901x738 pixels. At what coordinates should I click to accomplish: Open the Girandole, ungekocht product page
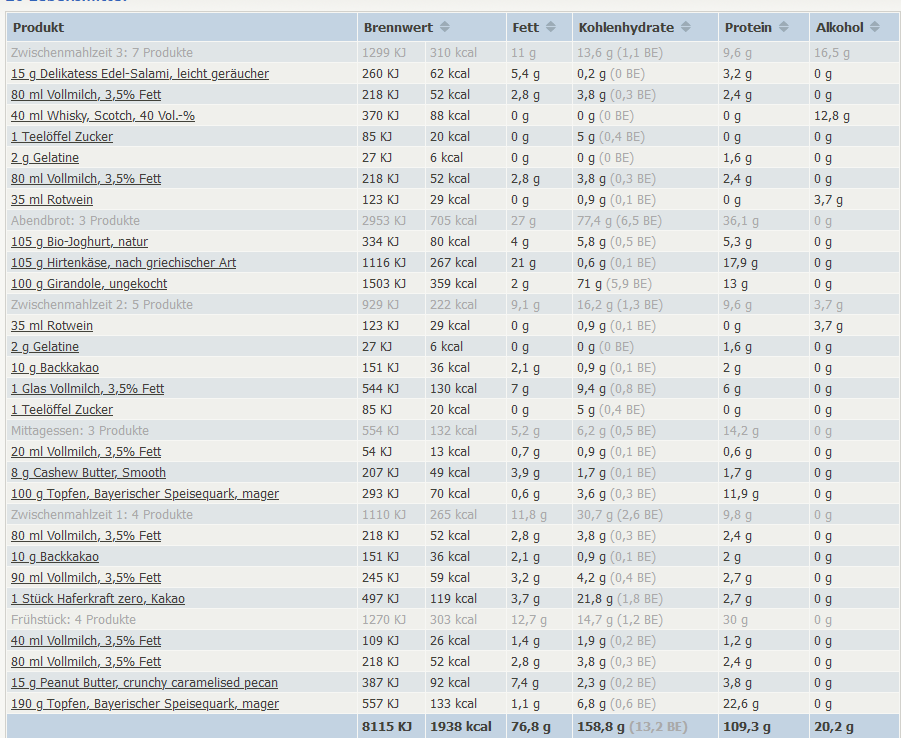click(x=88, y=283)
